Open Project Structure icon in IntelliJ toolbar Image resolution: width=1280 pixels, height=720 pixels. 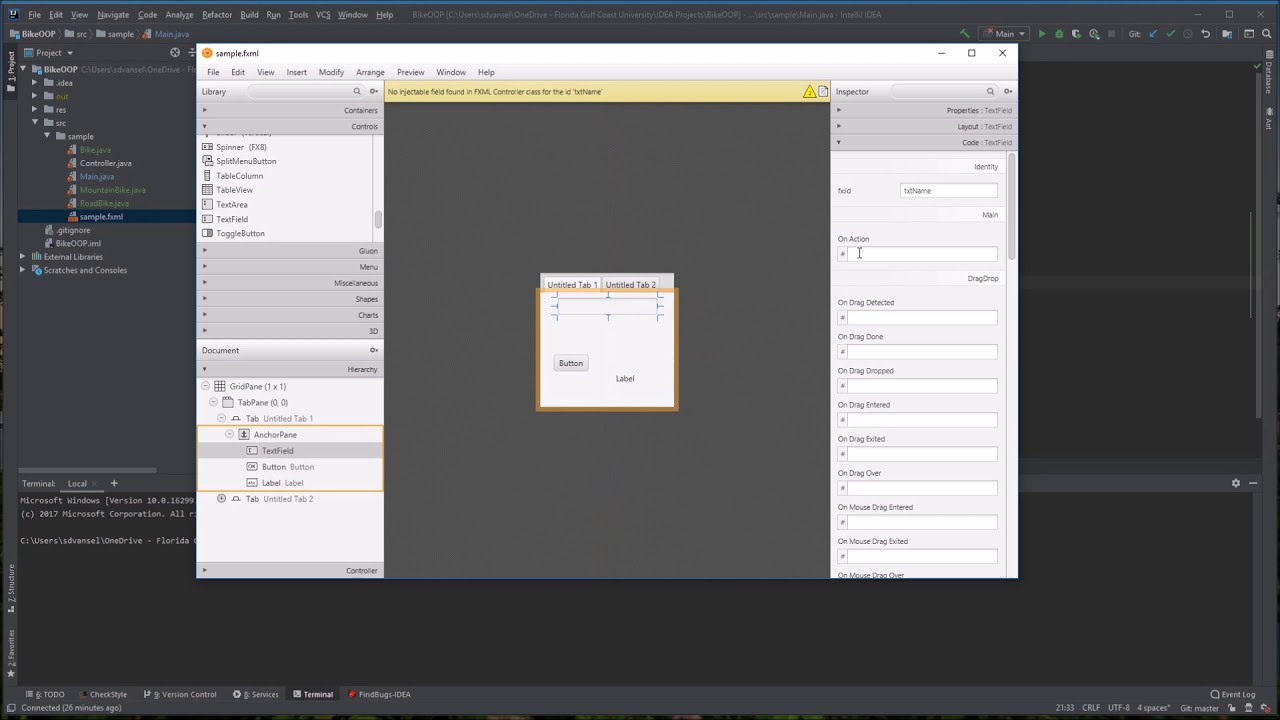(1227, 34)
